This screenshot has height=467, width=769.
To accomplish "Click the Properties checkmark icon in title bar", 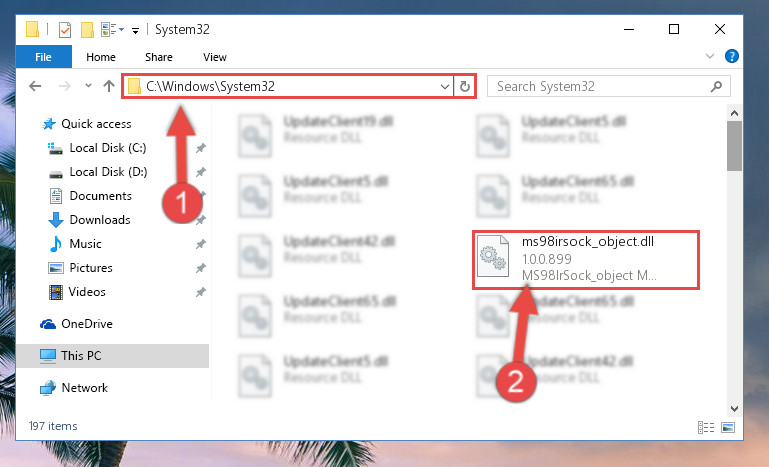I will coord(65,30).
